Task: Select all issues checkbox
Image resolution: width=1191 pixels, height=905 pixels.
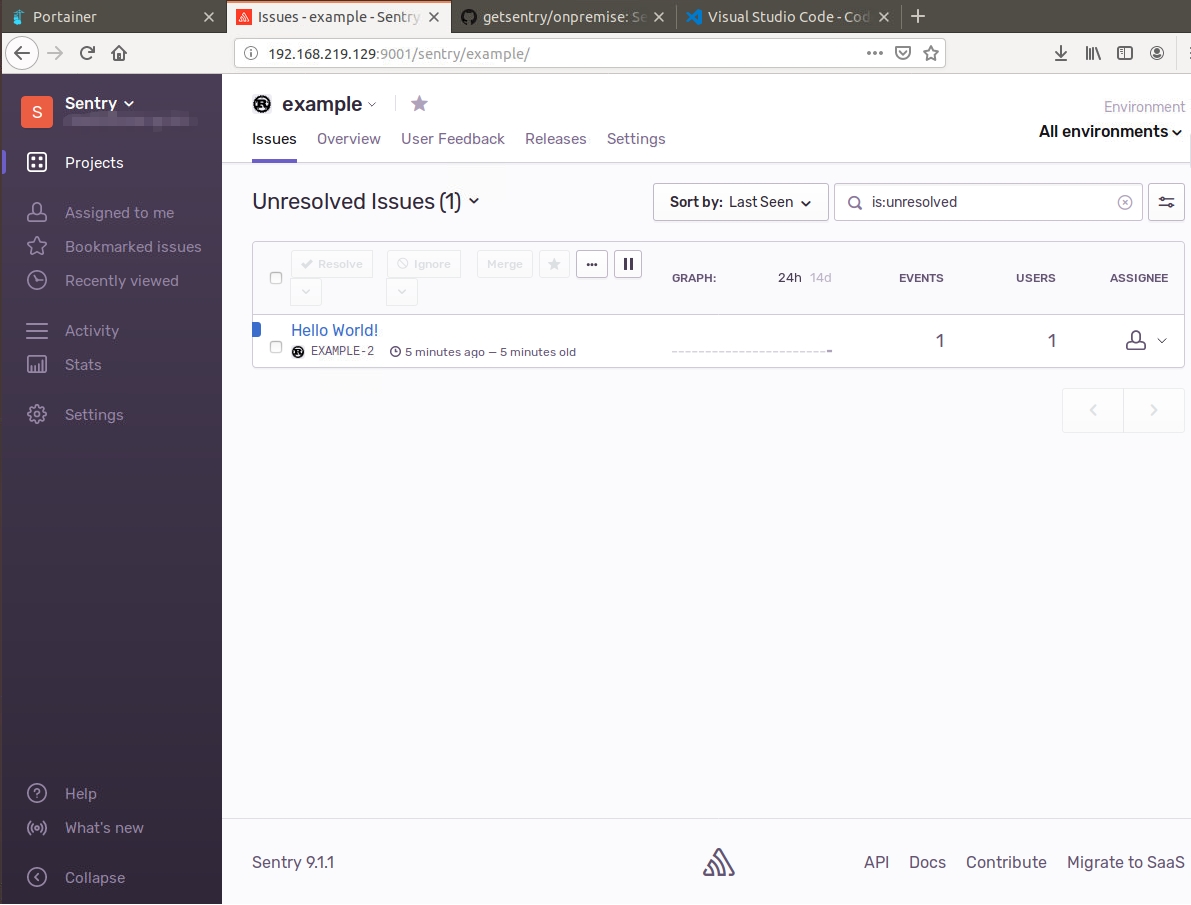Action: click(276, 278)
